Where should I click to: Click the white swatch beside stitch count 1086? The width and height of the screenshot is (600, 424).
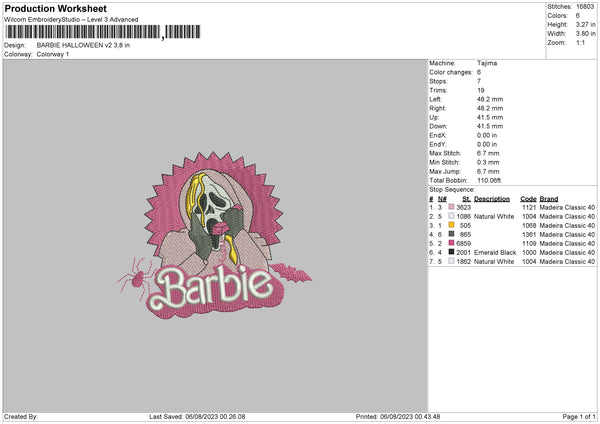click(x=452, y=216)
